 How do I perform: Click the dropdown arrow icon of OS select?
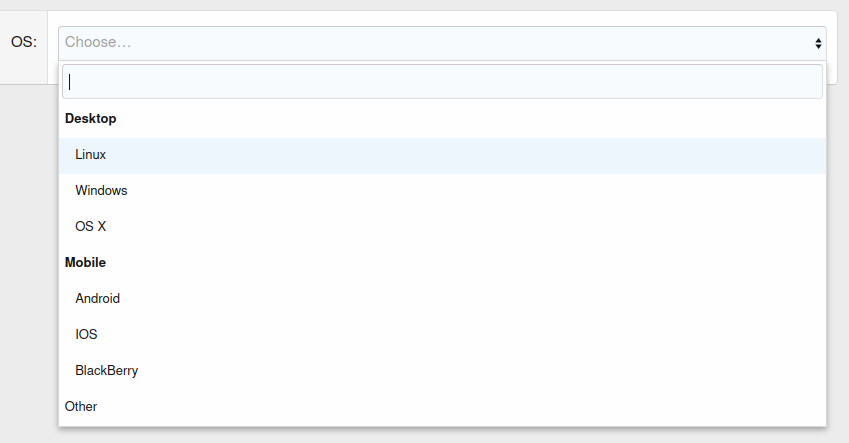click(818, 43)
